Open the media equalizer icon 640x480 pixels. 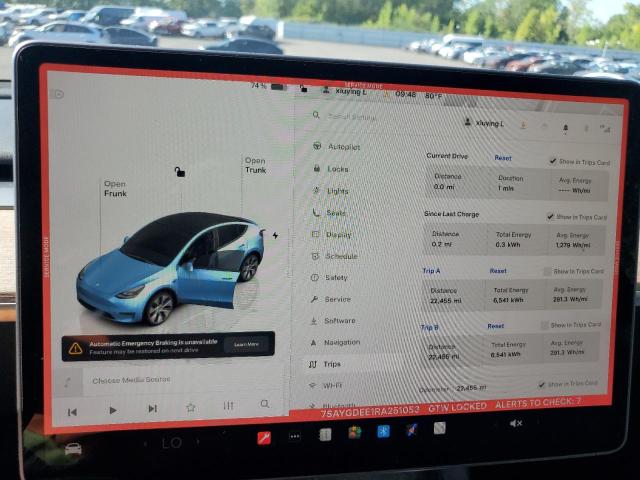pyautogui.click(x=228, y=406)
